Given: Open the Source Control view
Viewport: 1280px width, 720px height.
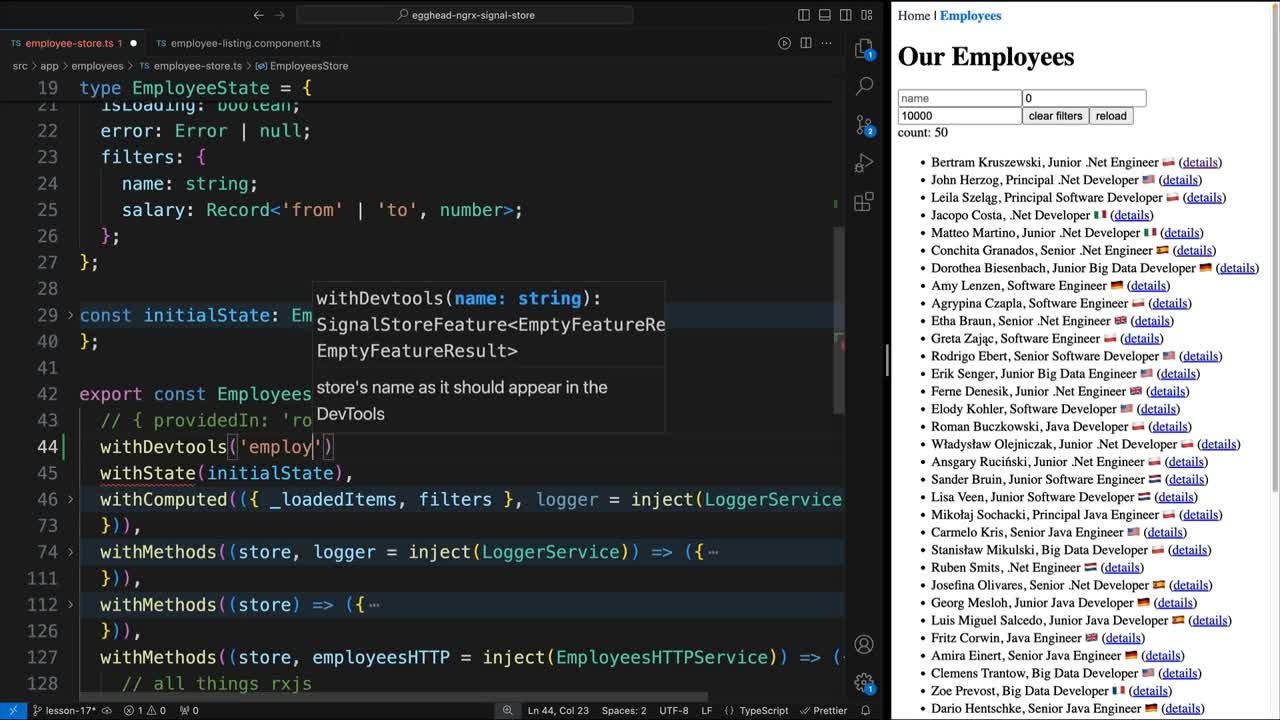Looking at the screenshot, I should tap(864, 125).
